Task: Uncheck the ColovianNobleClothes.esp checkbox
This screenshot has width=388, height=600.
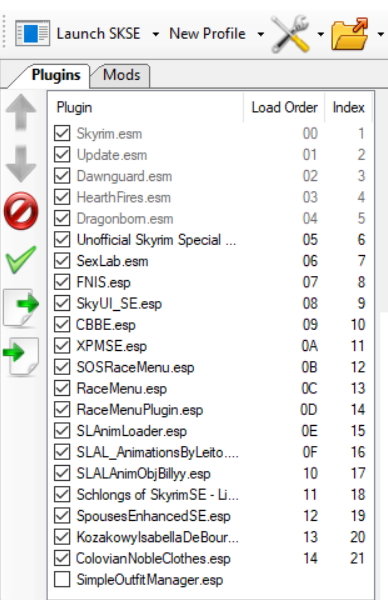Action: 62,558
